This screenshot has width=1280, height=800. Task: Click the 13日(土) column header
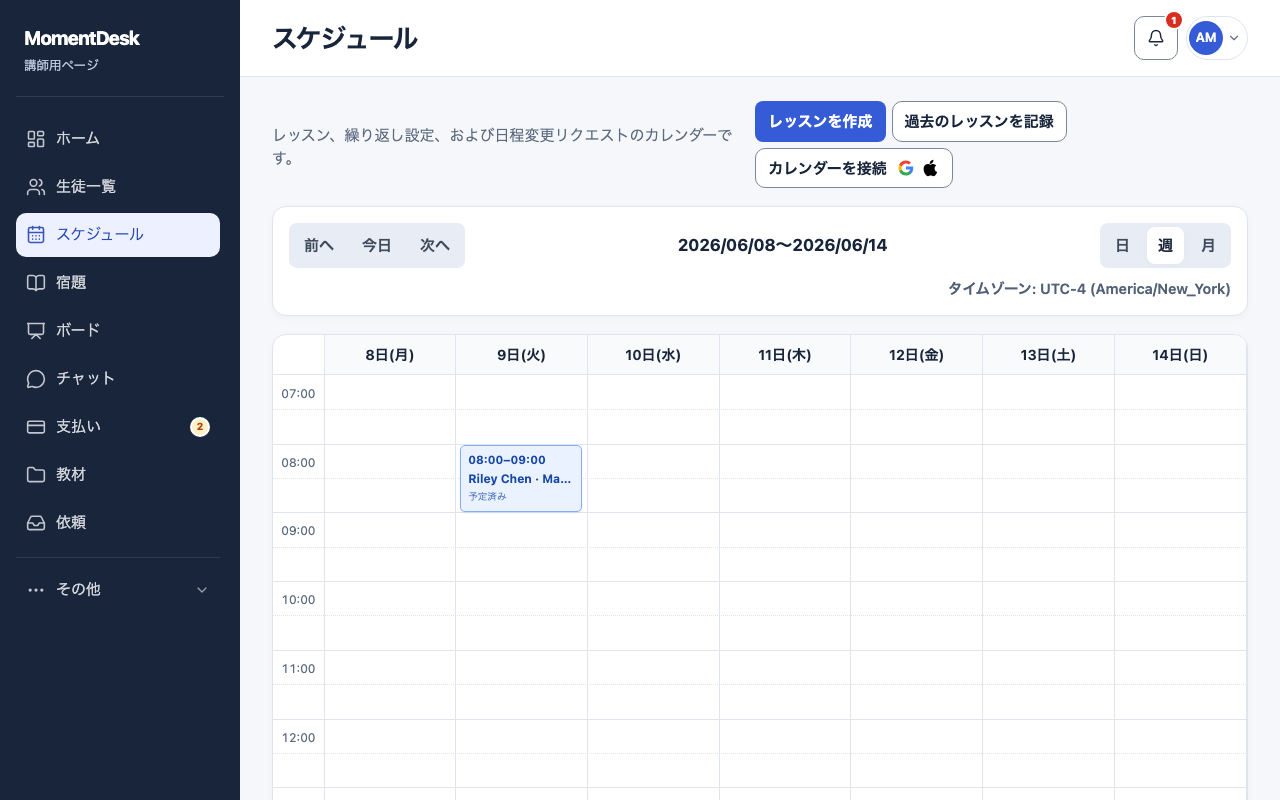[x=1048, y=355]
